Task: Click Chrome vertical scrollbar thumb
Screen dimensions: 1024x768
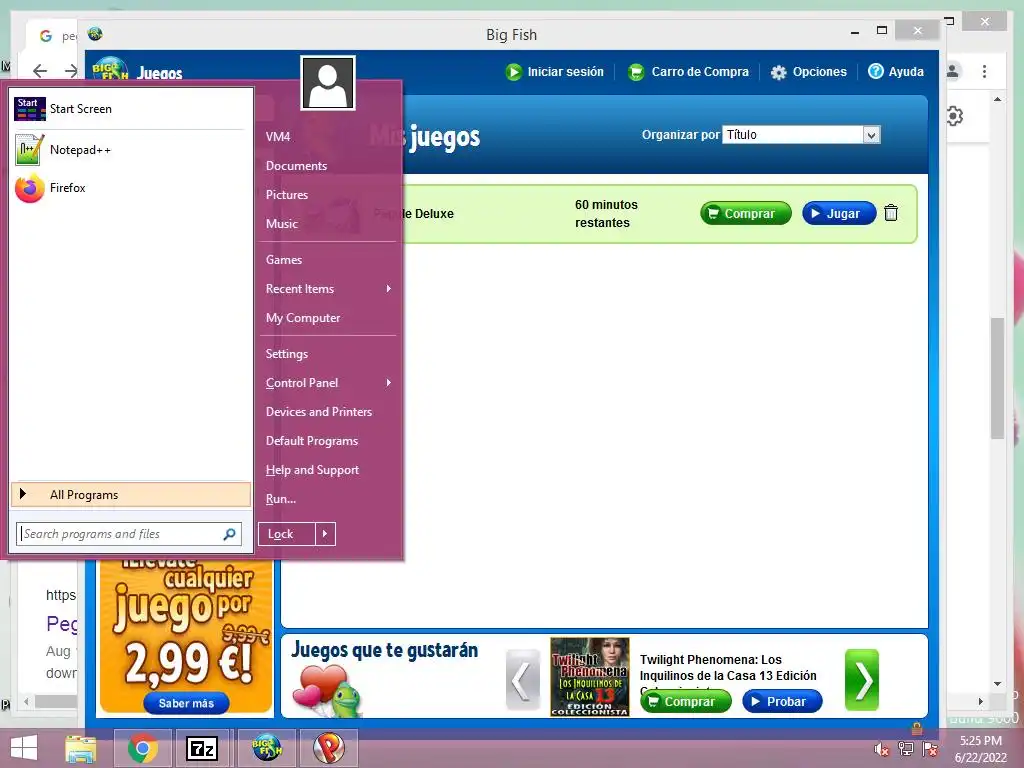Action: [997, 379]
